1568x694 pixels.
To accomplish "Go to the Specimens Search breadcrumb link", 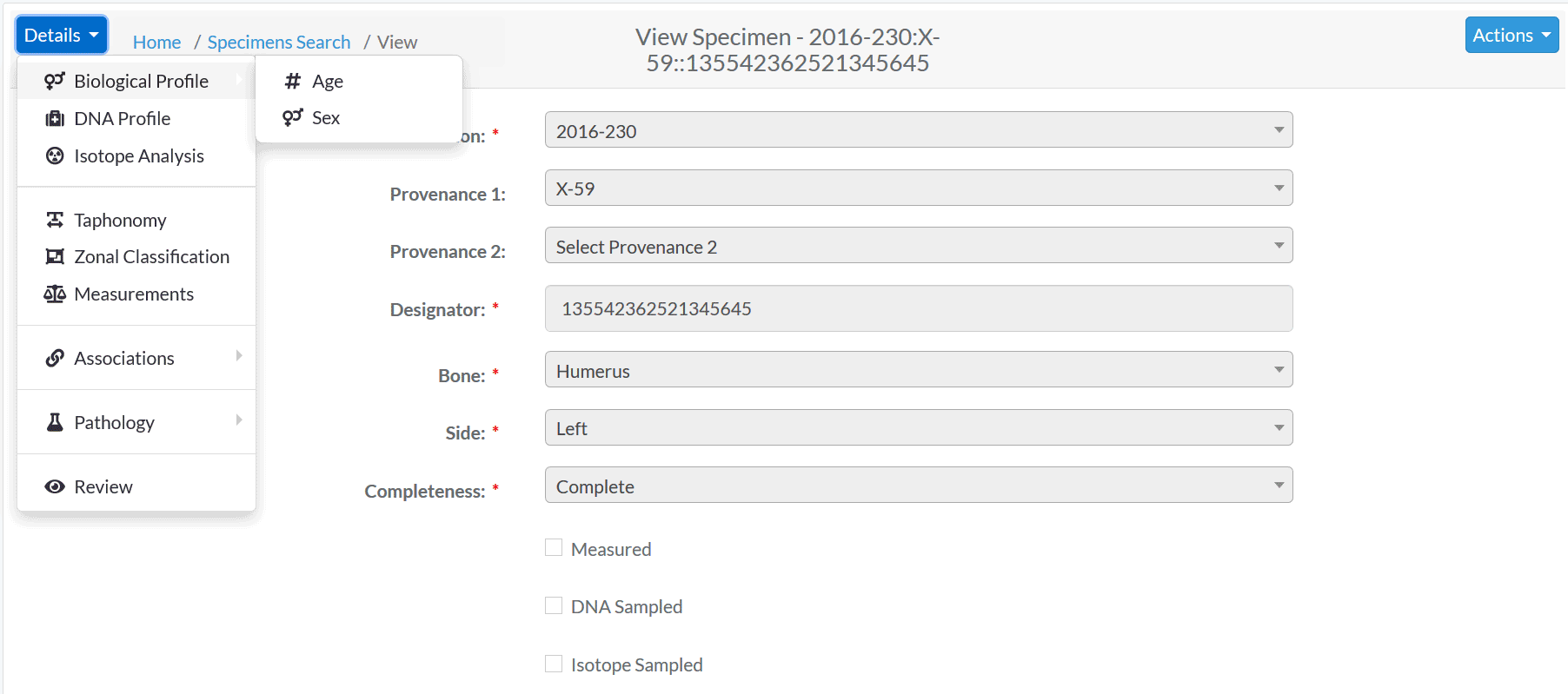I will [279, 42].
